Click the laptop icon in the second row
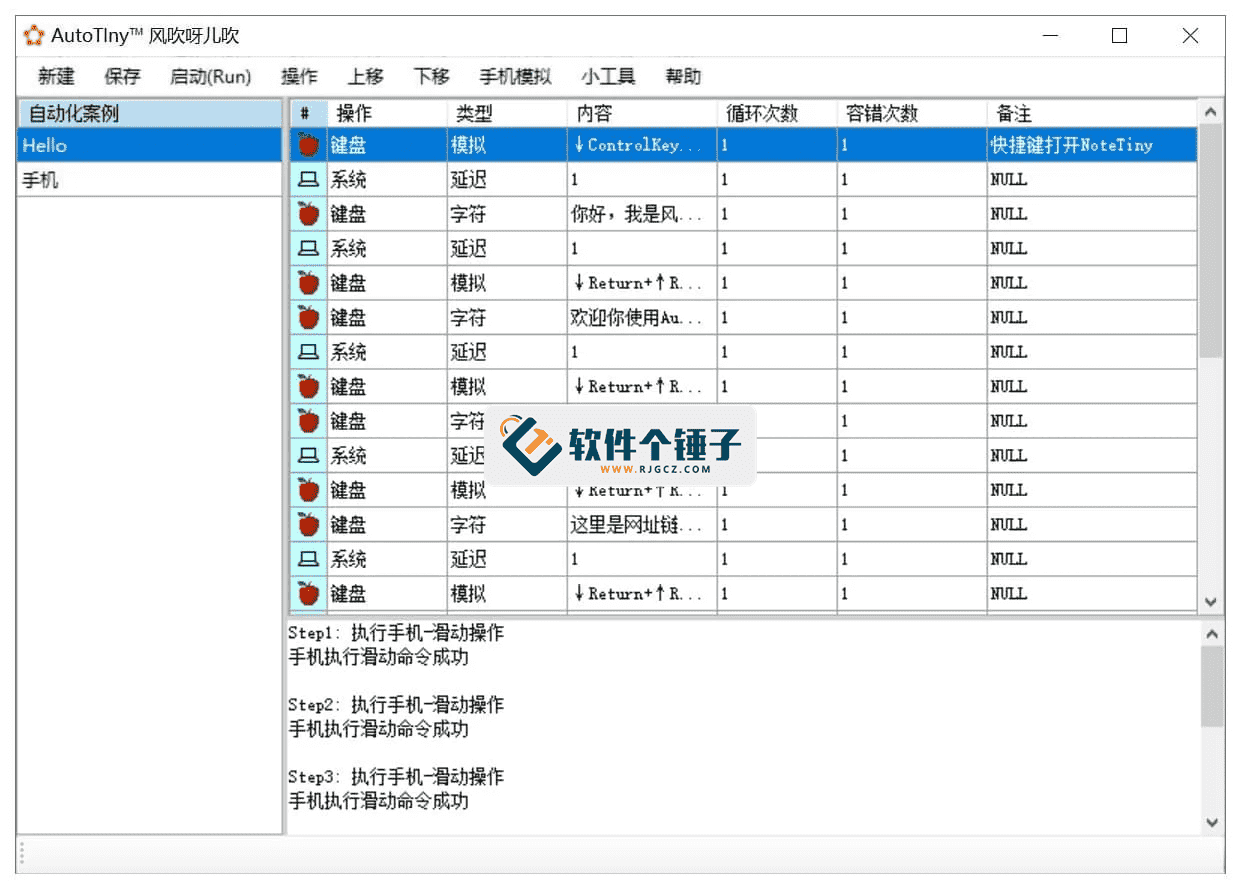Viewport: 1242px width, 891px height. [x=308, y=180]
